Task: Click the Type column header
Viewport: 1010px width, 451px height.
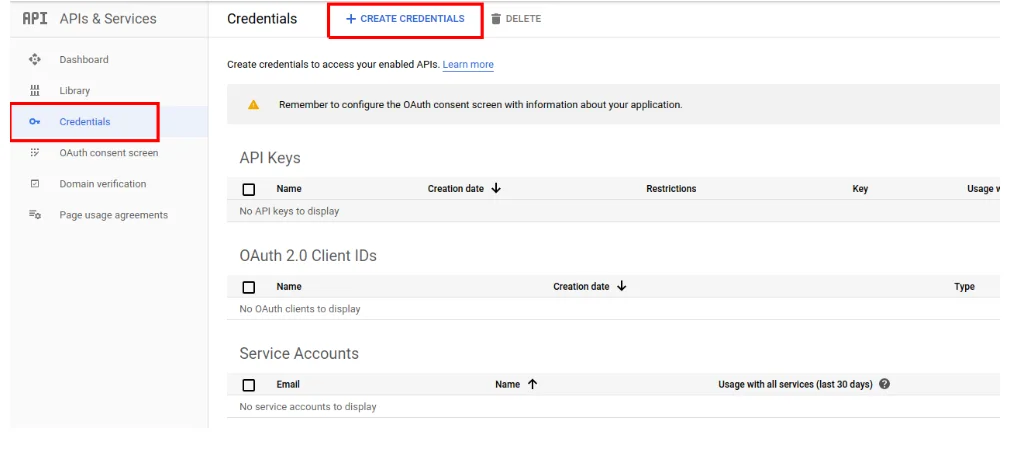Action: [x=964, y=287]
